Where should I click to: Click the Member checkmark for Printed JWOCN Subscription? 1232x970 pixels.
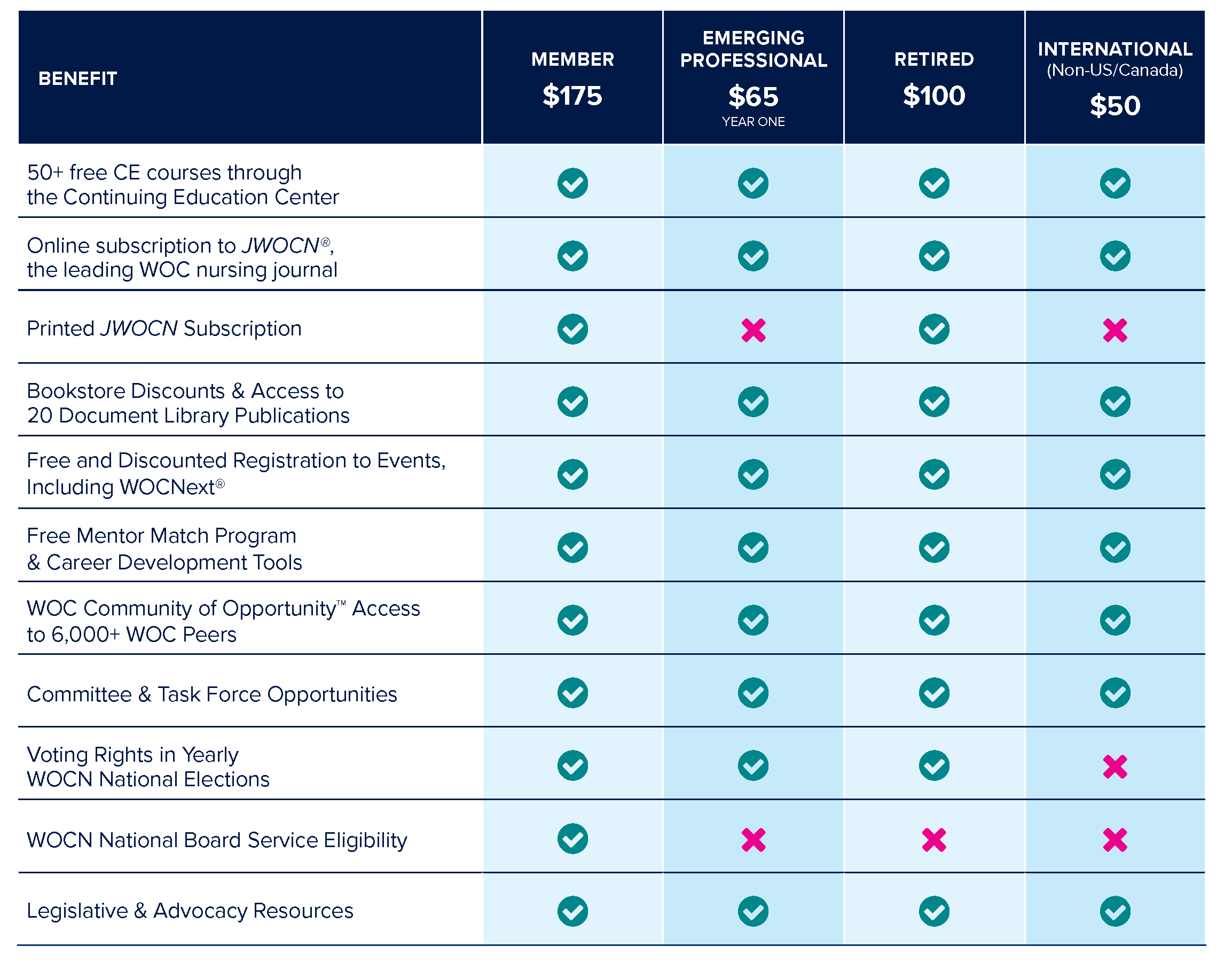coord(572,329)
